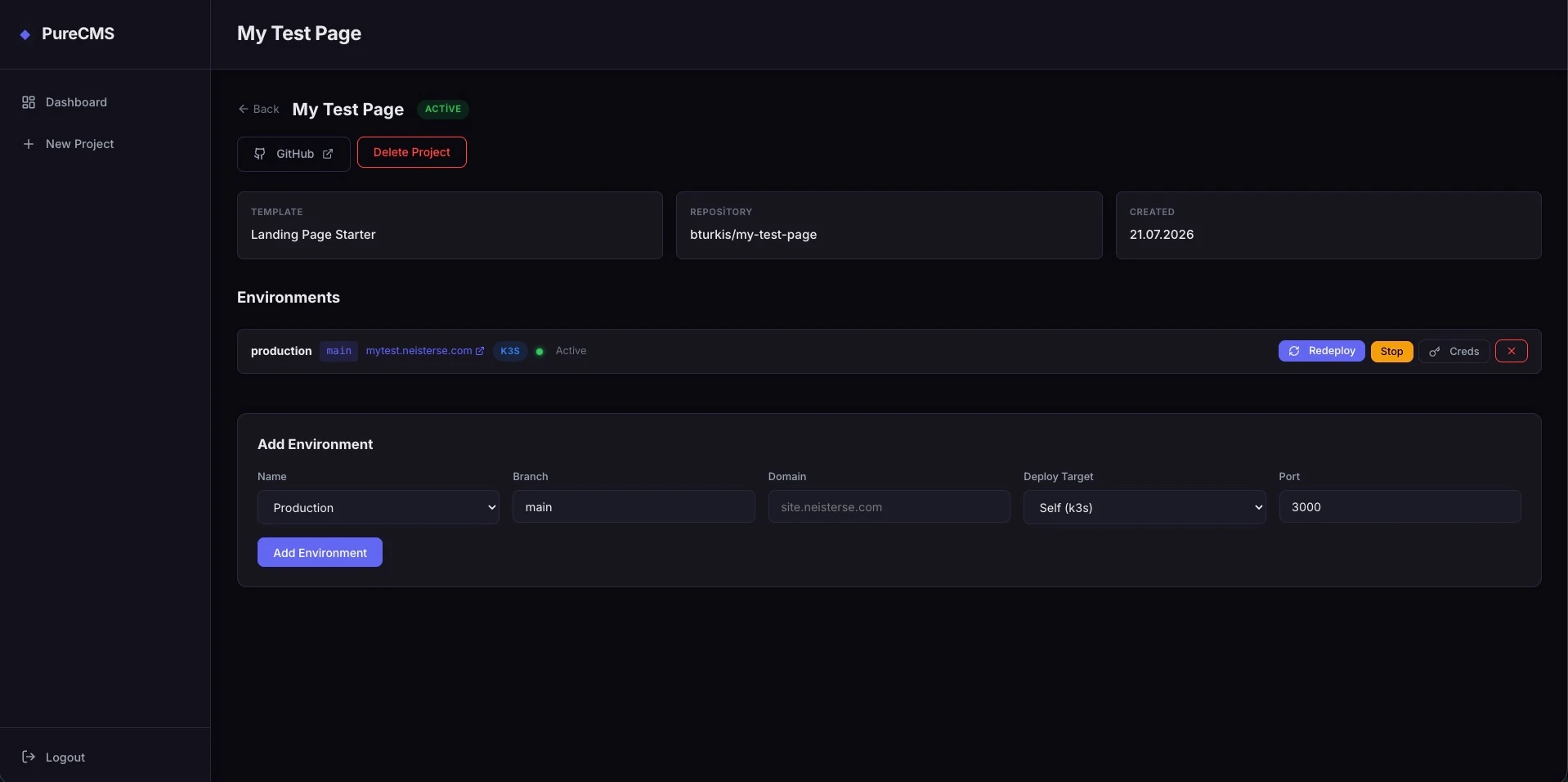
Task: Click the Environments section heading
Action: [289, 298]
